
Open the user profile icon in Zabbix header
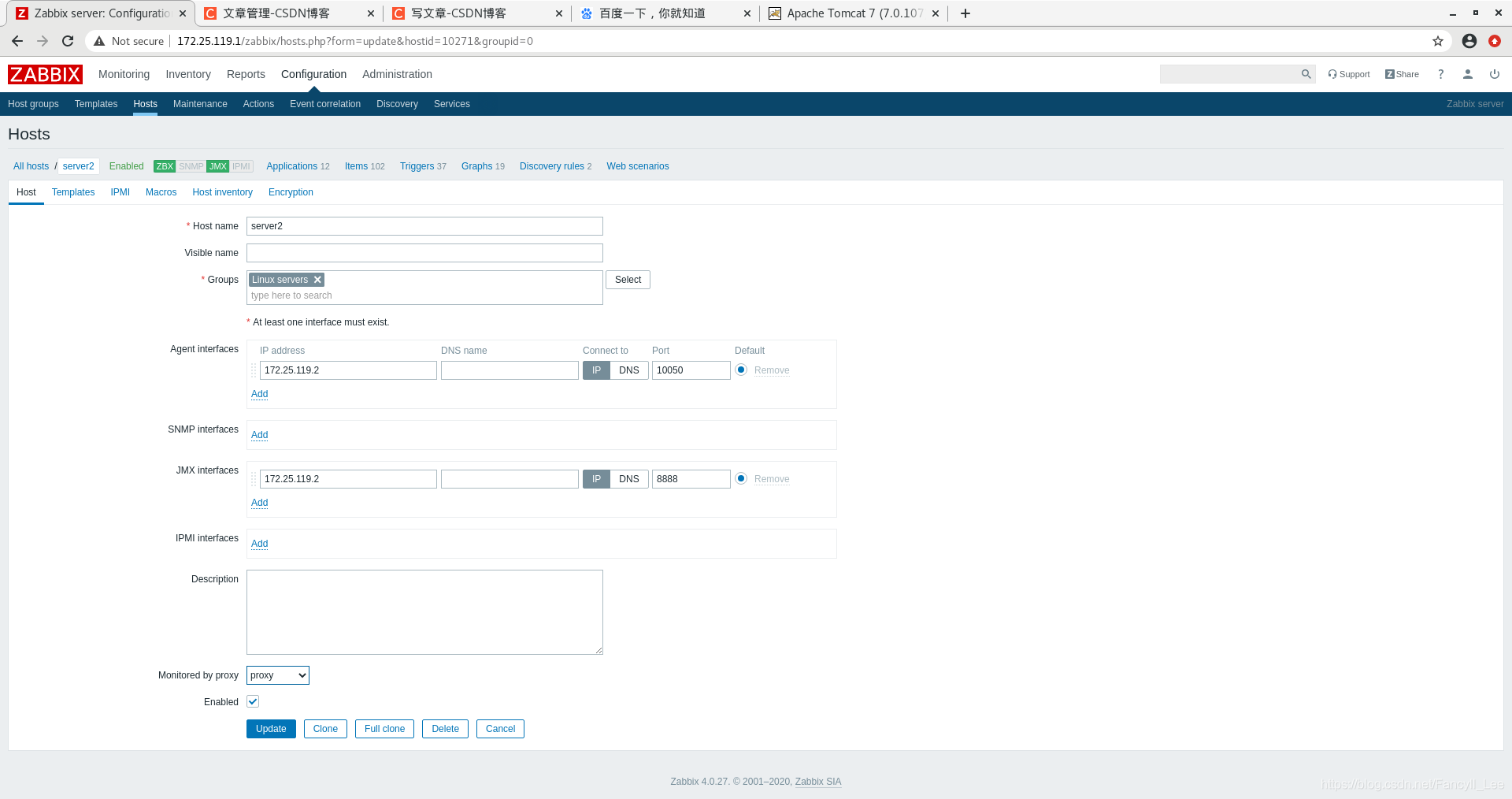point(1468,74)
